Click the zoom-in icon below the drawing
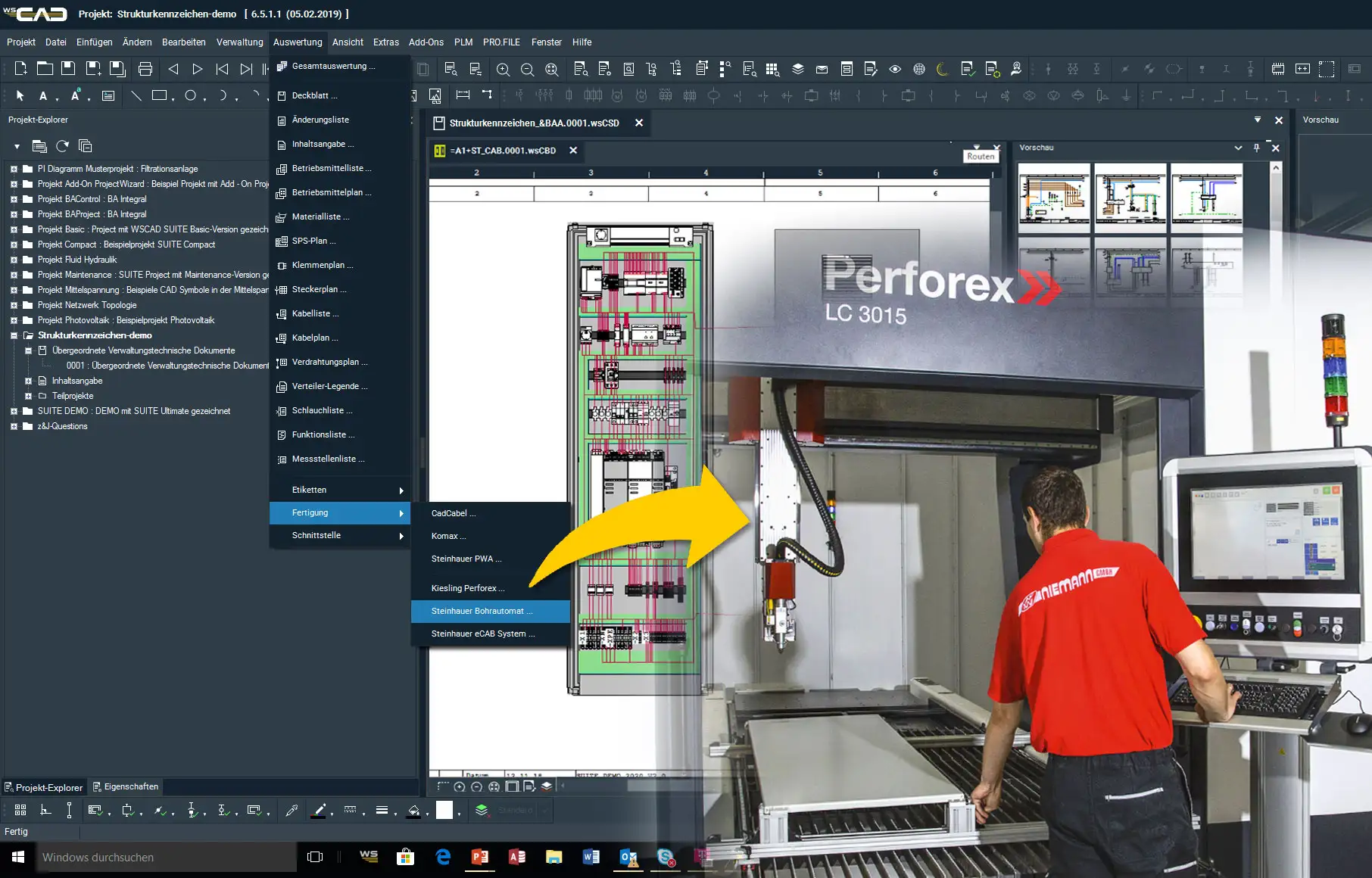Viewport: 1372px width, 878px height. pos(460,787)
